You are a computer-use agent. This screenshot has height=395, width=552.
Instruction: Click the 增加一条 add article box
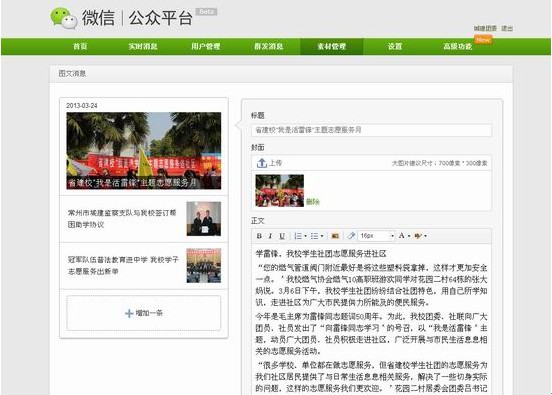144,313
